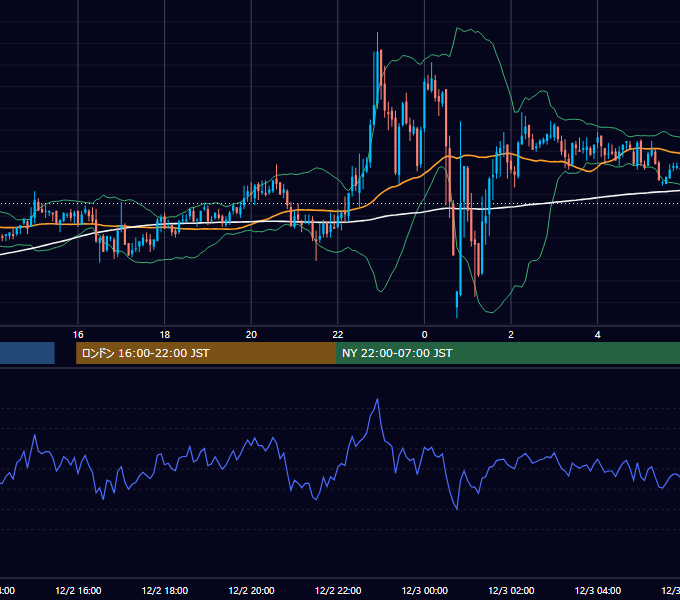Viewport: 680px width, 600px height.
Task: Click the 12/2 22:00 time label
Action: click(338, 590)
